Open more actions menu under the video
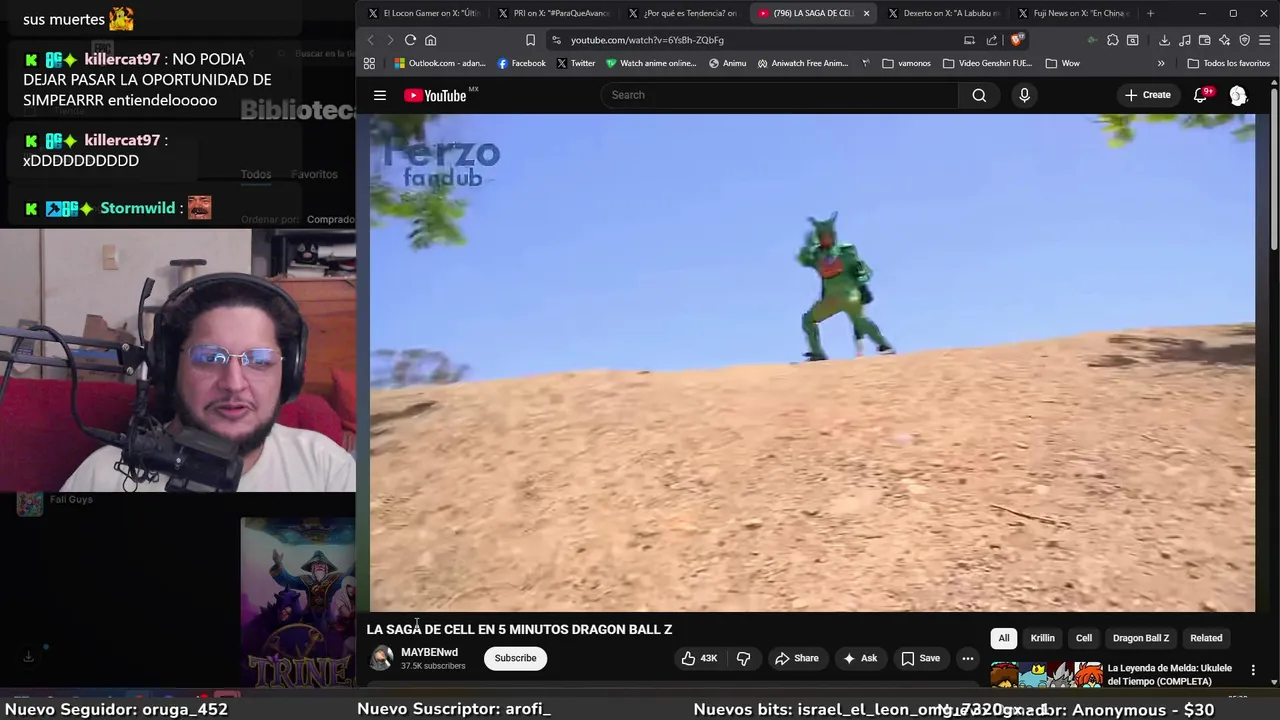This screenshot has height=720, width=1280. (x=967, y=658)
